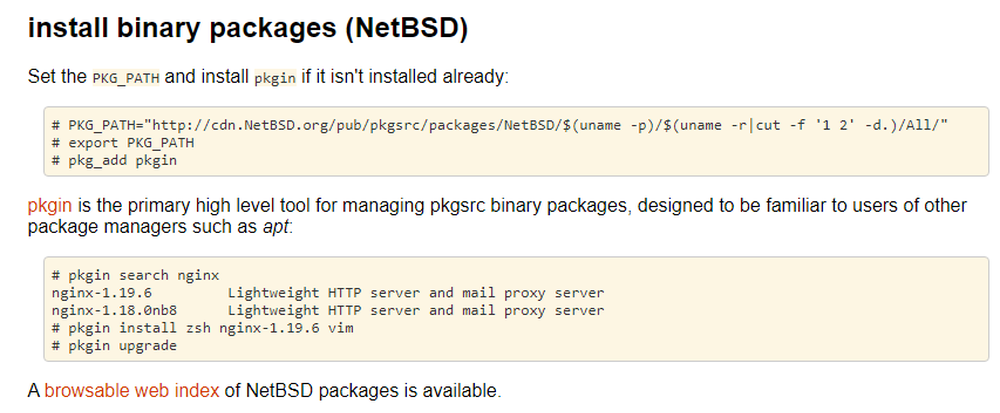The image size is (1000, 413).
Task: Click the '# pkg_add pkgin' line
Action: (x=114, y=161)
